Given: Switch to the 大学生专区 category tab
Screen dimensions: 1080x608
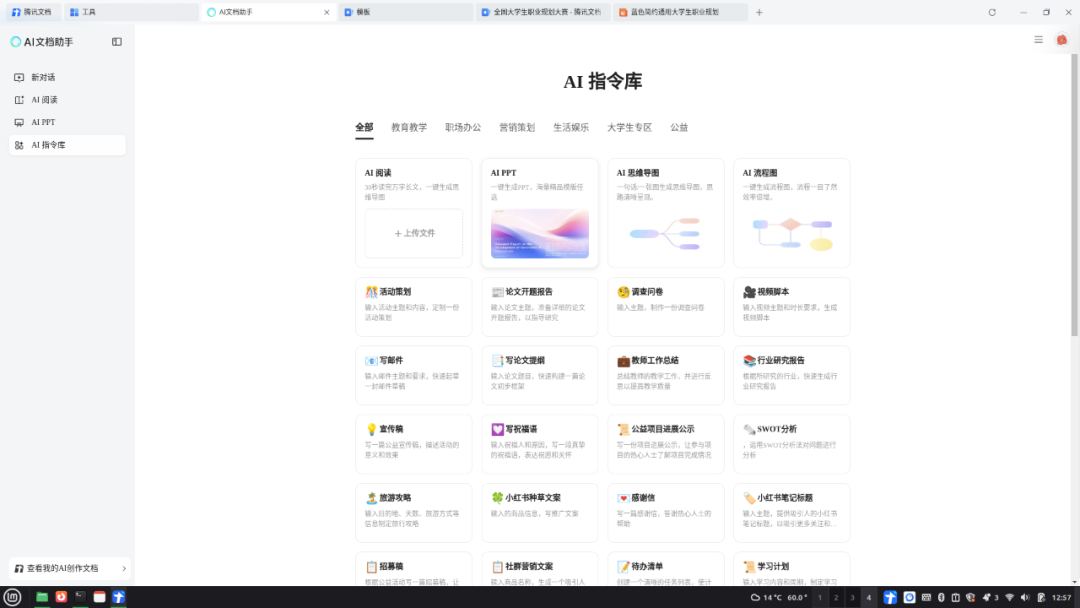Looking at the screenshot, I should (x=629, y=127).
